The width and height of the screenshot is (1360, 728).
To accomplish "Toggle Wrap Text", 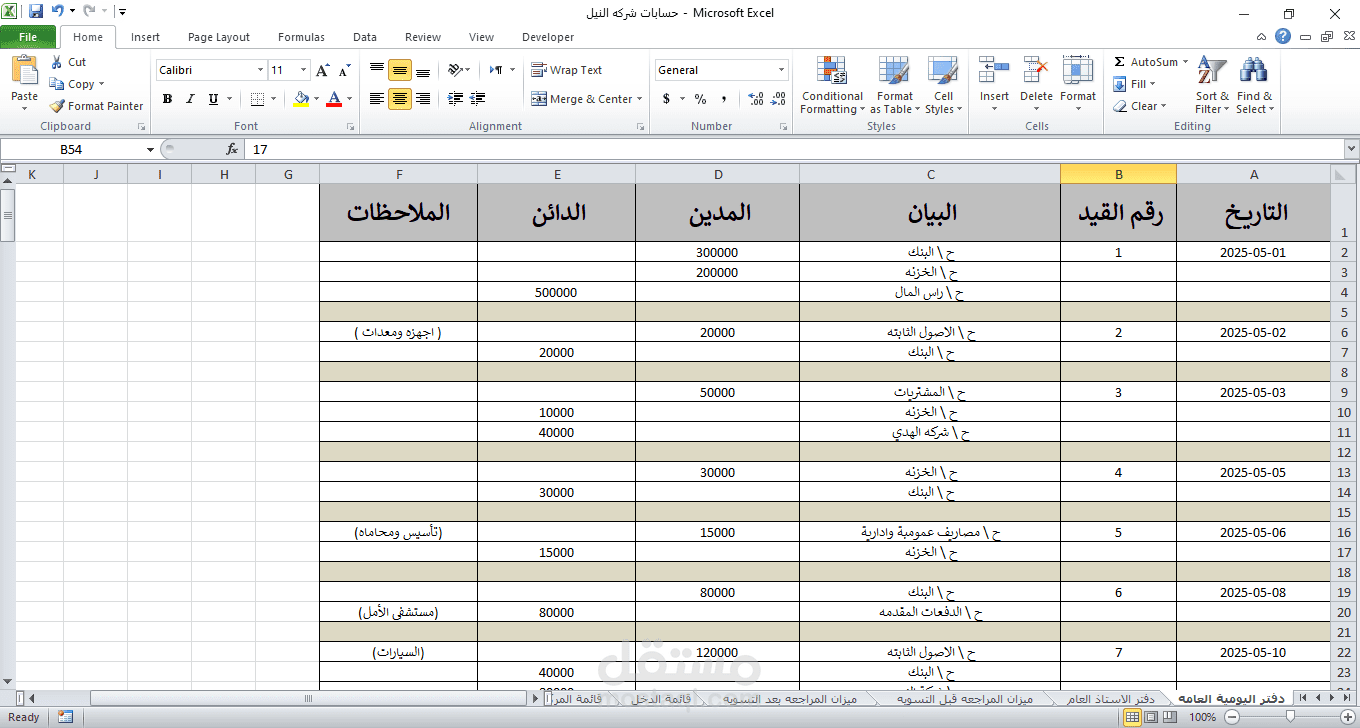I will coord(566,70).
